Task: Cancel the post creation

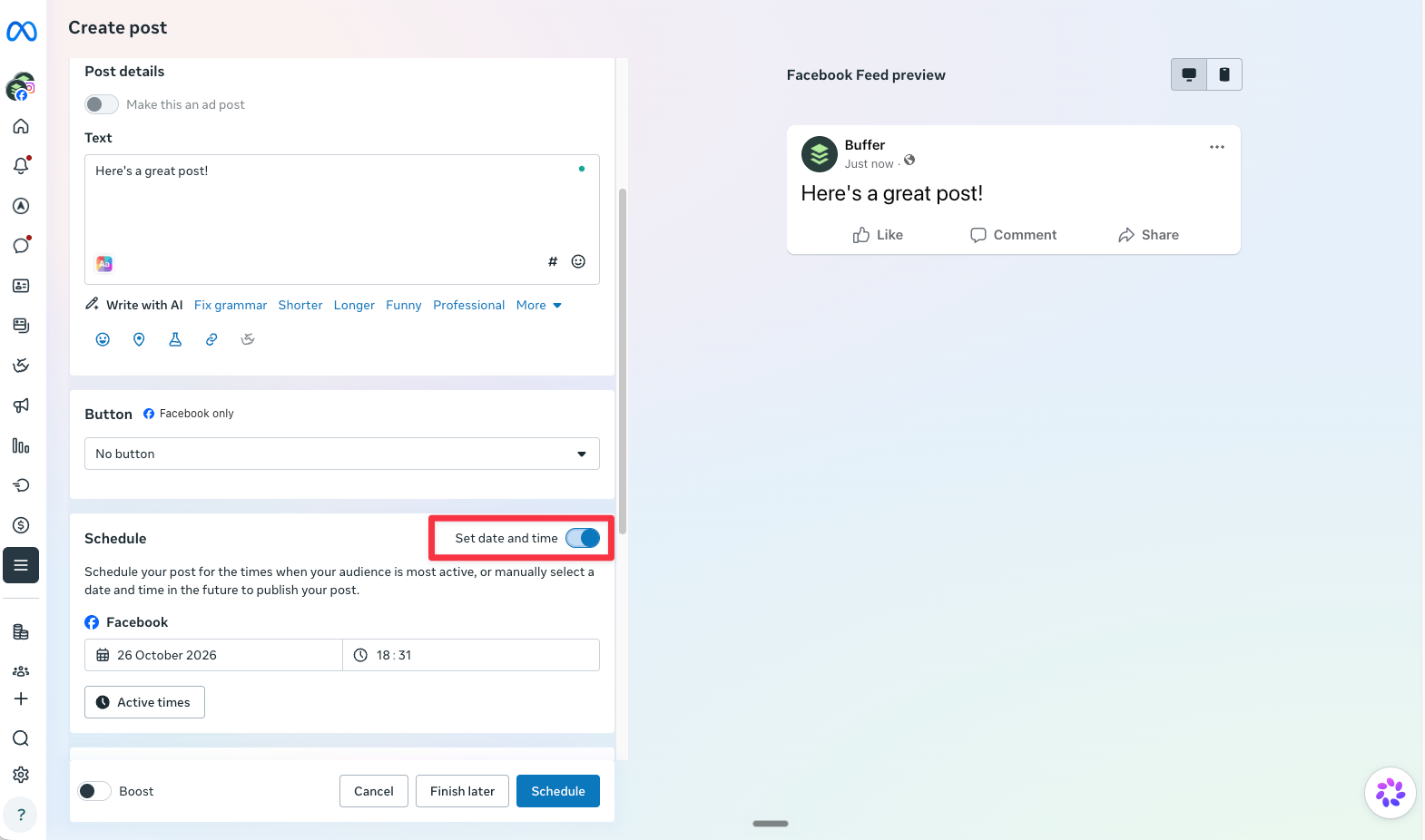Action: [374, 791]
